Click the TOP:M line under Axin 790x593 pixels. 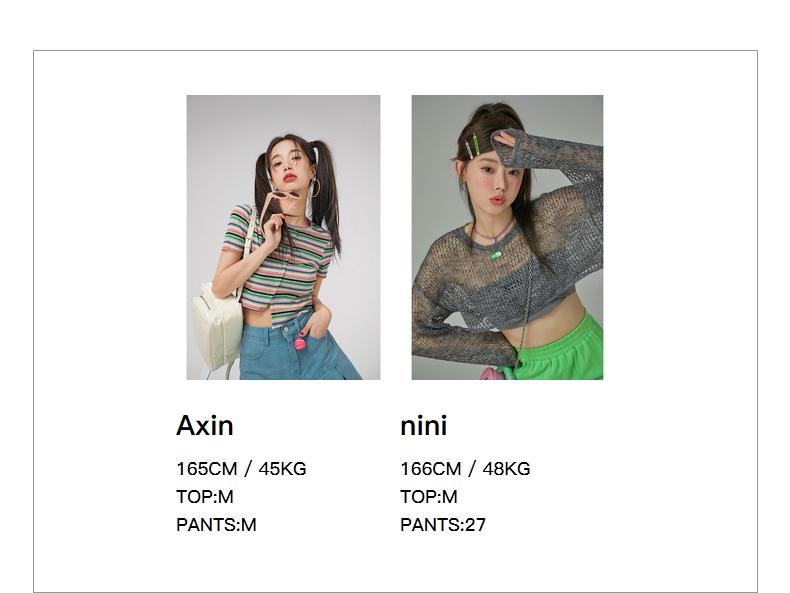click(205, 497)
